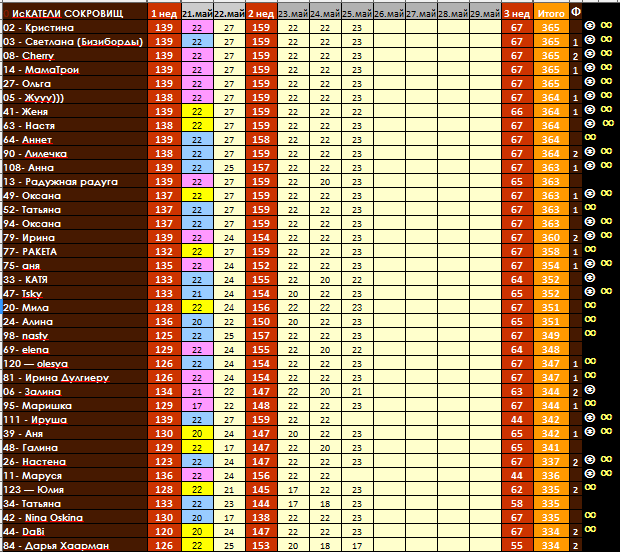Select the name cell '13 - Радужная радуга'
Screen dimensions: 620x552
point(62,181)
